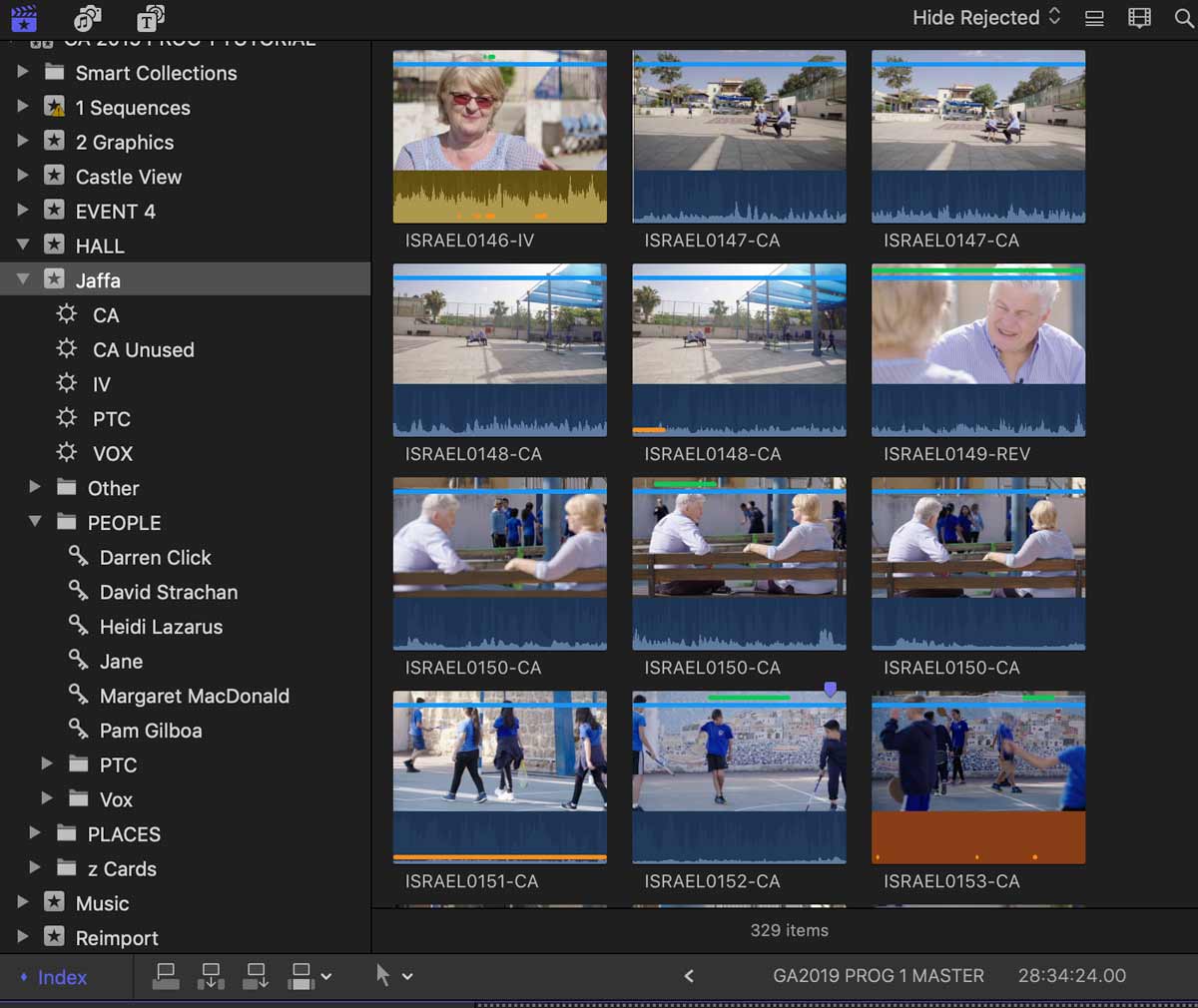Select the ISRAEL0153-CA clip thumbnail
1198x1008 pixels.
(x=978, y=777)
